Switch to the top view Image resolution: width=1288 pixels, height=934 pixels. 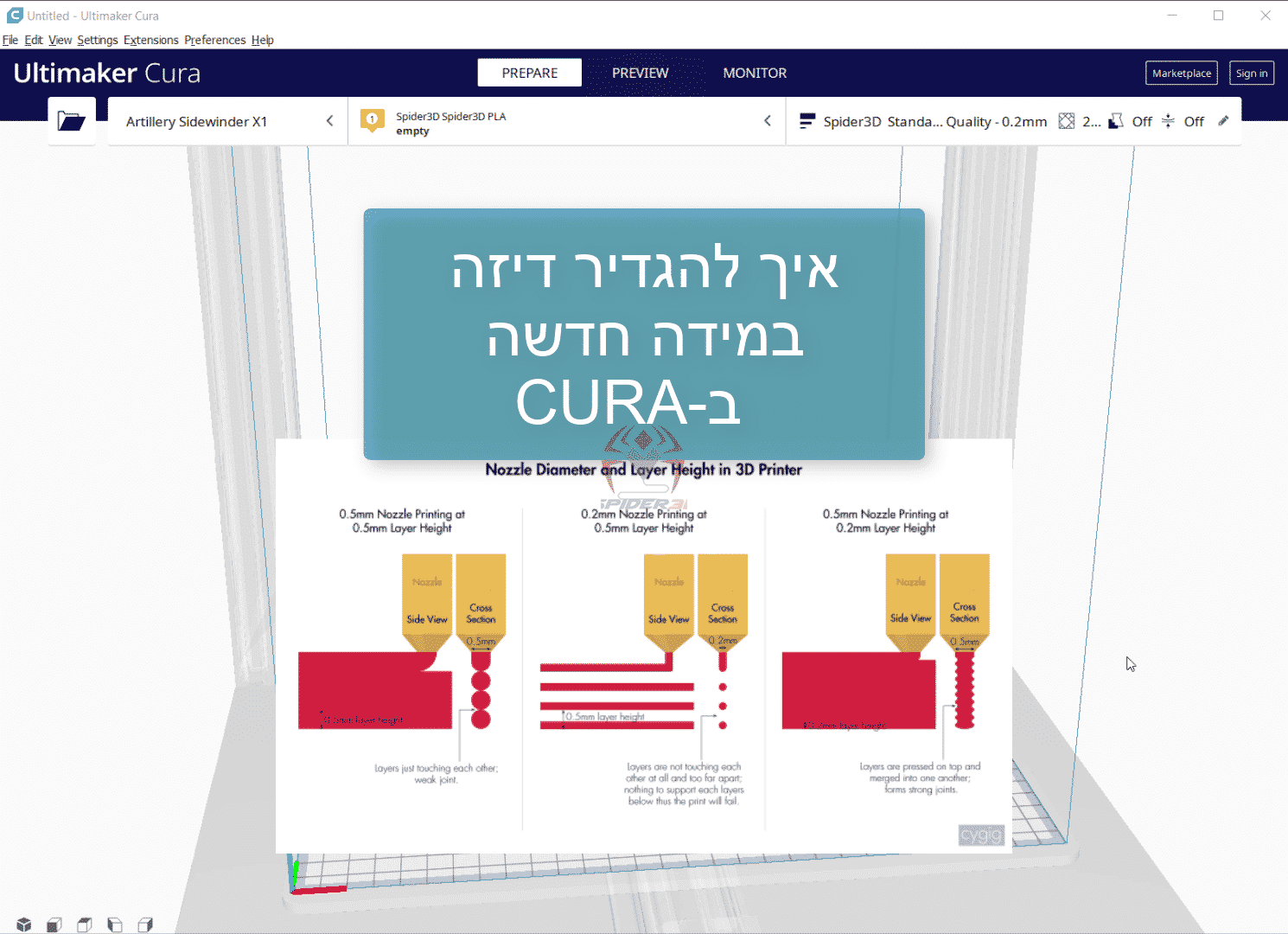[84, 924]
